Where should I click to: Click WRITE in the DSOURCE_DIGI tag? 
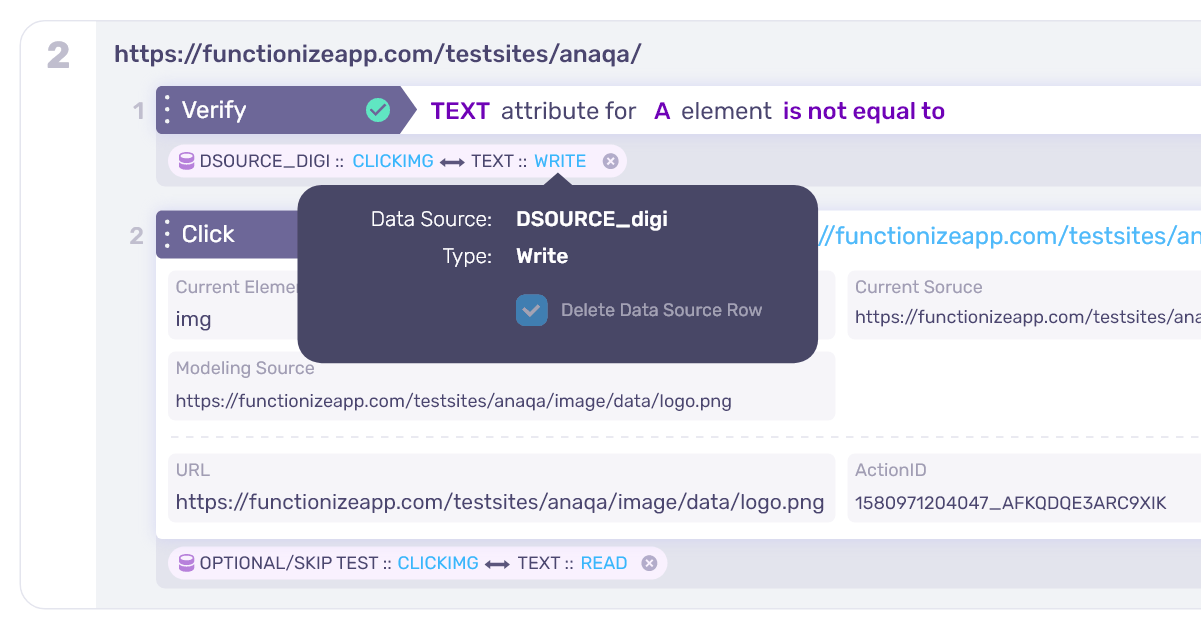[x=560, y=161]
